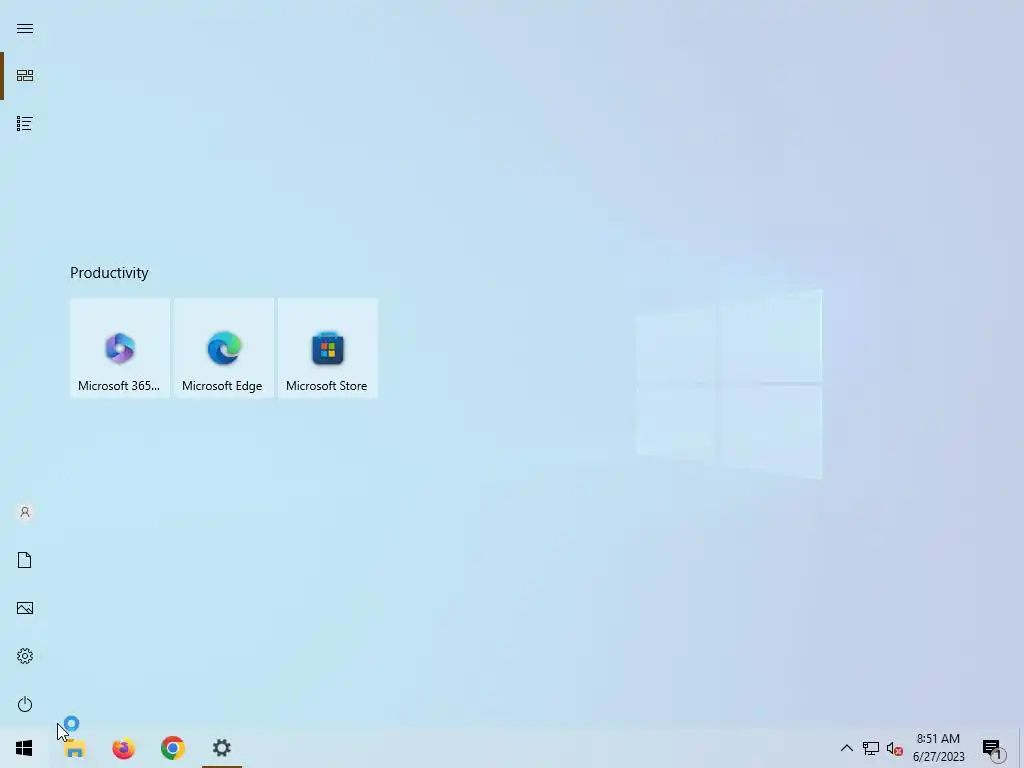Open the Action Center notifications
The image size is (1024, 768).
993,748
